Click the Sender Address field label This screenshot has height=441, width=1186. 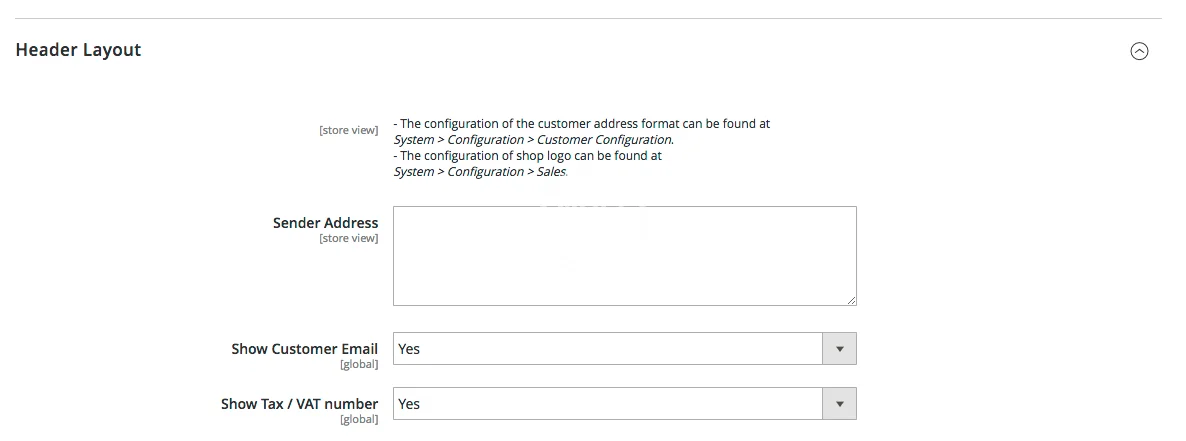tap(325, 223)
